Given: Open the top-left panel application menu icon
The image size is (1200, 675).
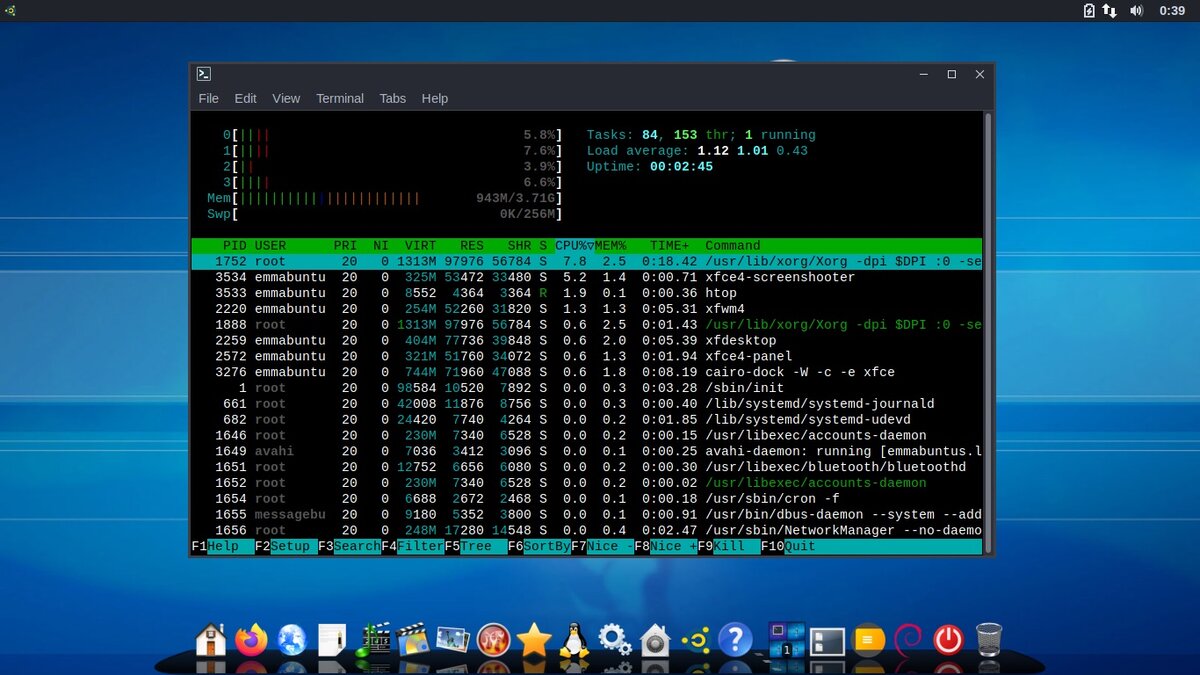Looking at the screenshot, I should [10, 10].
